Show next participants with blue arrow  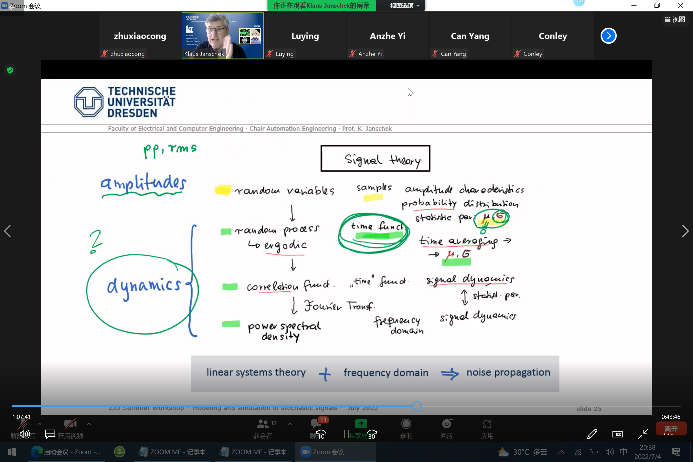tap(608, 36)
